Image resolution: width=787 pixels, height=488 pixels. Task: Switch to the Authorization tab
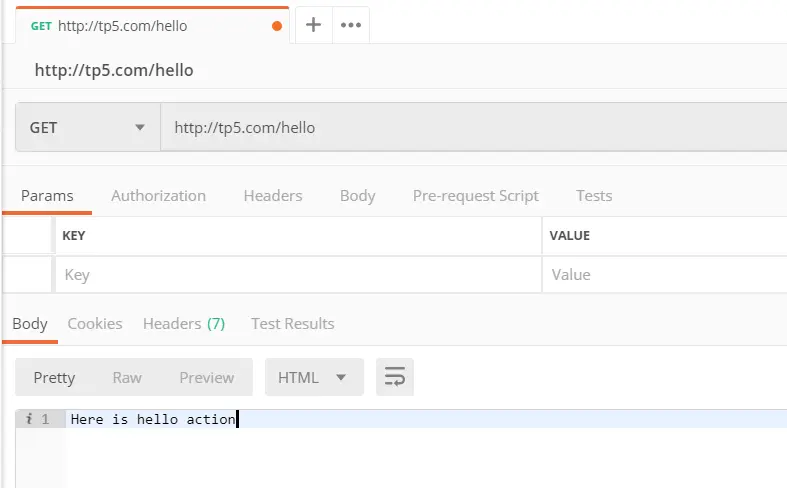pos(158,195)
